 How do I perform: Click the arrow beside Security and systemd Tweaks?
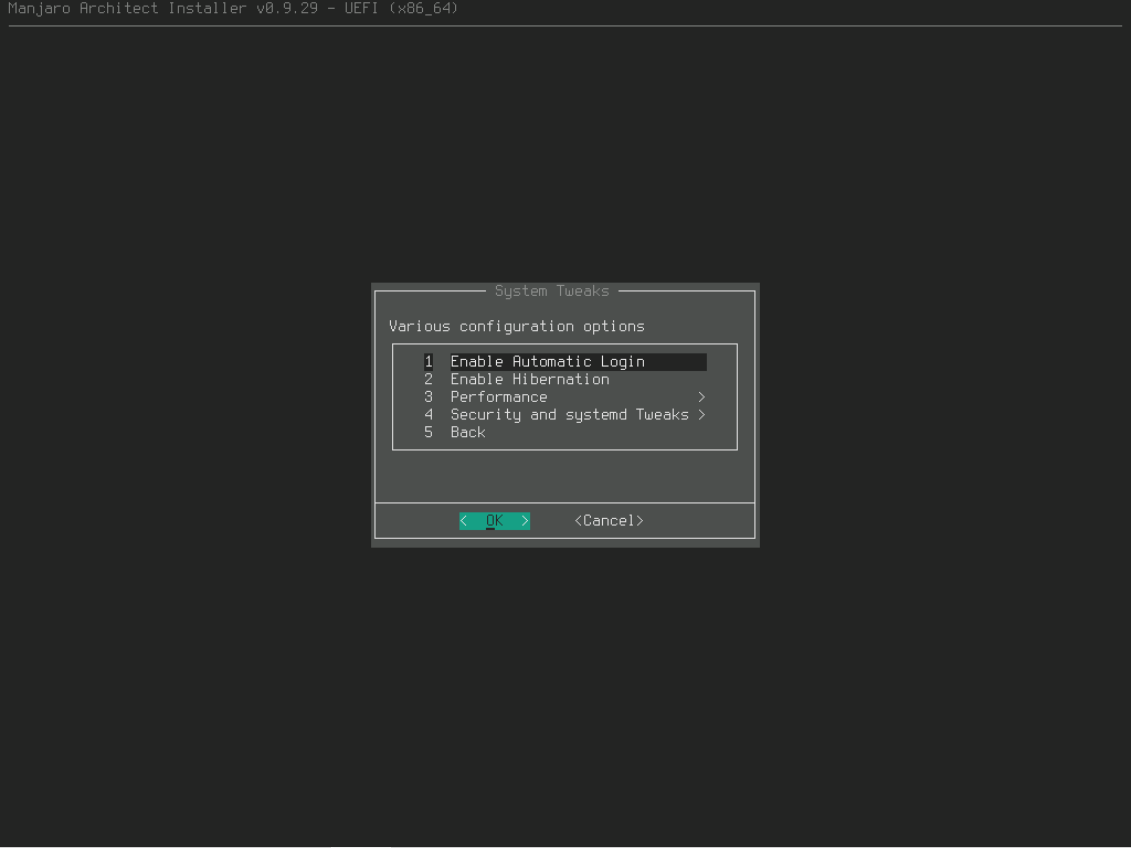click(702, 415)
